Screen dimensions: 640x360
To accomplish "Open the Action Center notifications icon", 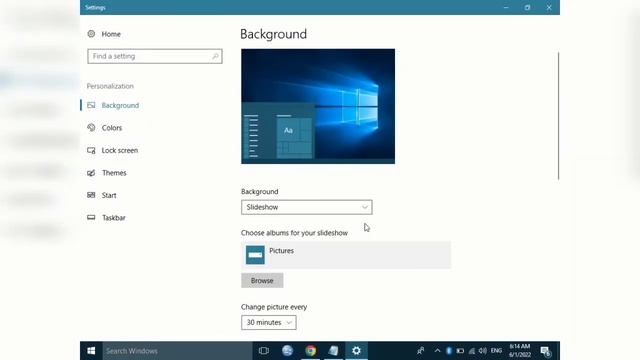I will [546, 351].
